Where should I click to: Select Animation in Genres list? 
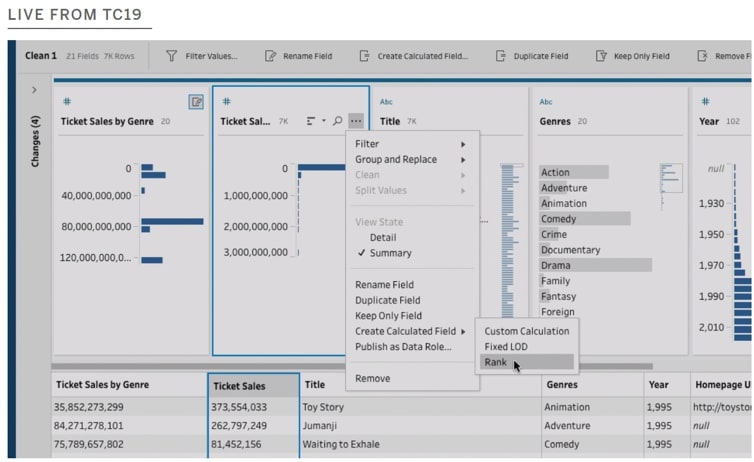[x=564, y=203]
